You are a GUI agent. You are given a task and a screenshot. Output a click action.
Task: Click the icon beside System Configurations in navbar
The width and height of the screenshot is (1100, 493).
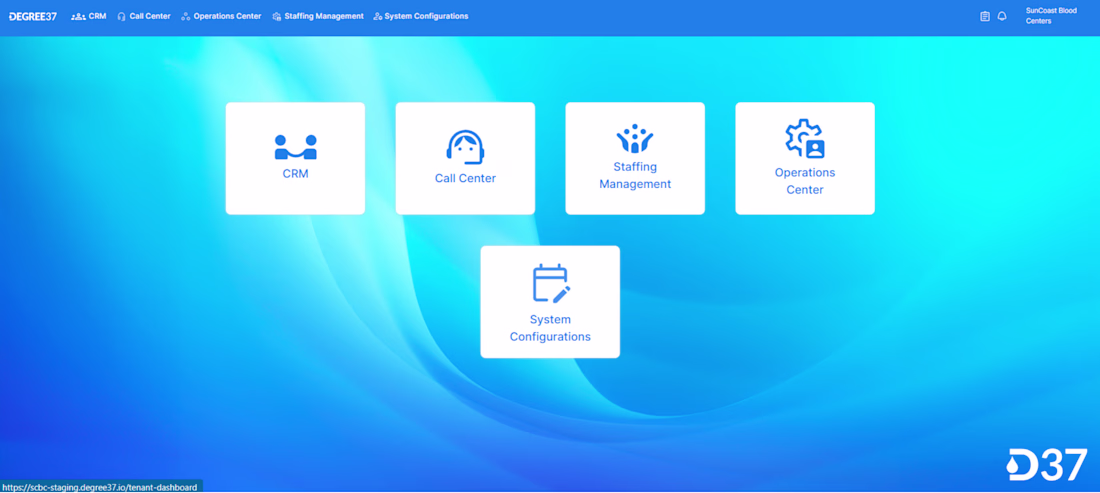click(378, 16)
